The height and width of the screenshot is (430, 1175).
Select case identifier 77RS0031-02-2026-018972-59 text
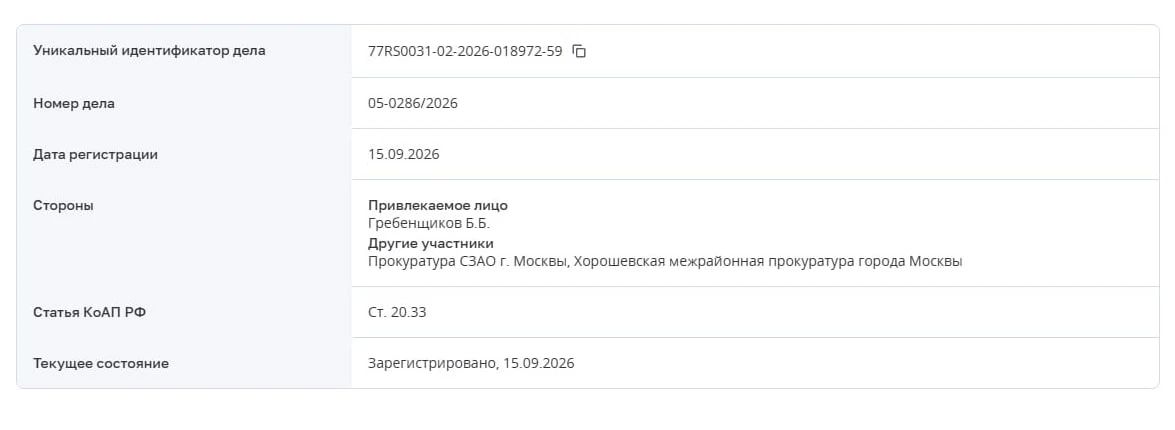465,52
